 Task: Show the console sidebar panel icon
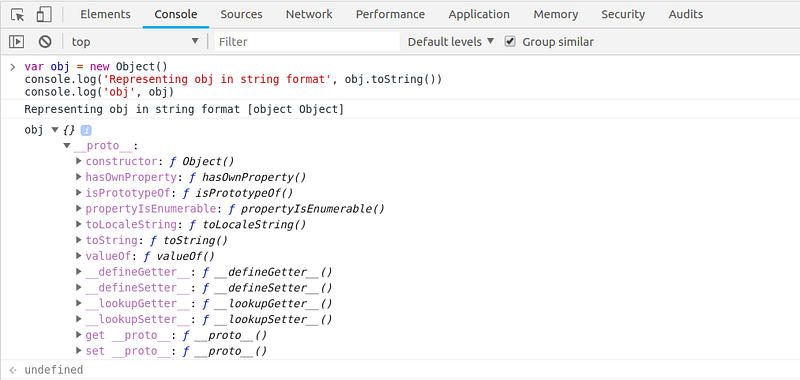pos(17,42)
